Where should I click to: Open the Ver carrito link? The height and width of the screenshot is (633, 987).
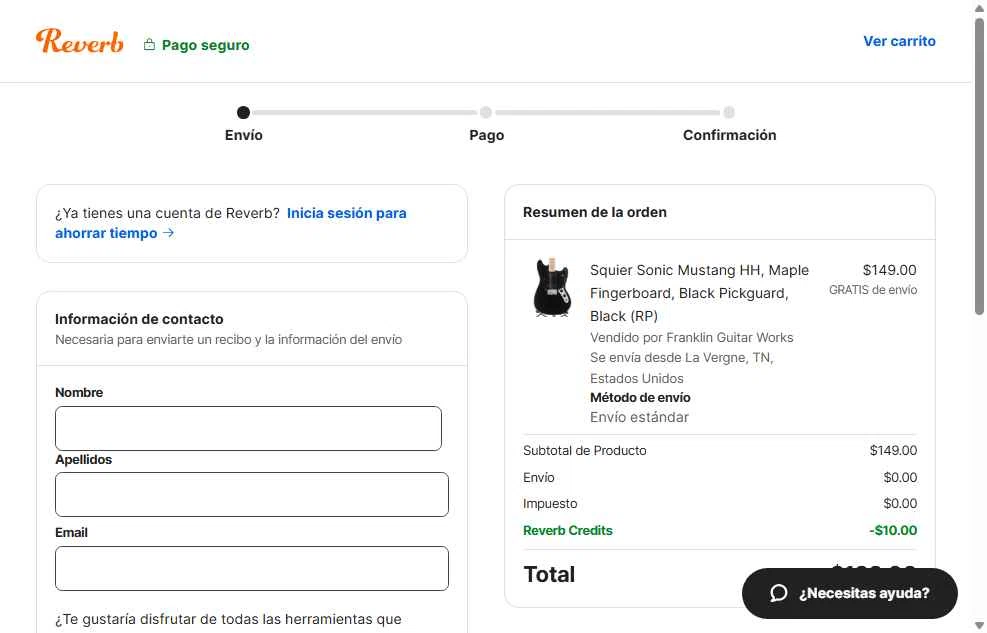point(899,41)
